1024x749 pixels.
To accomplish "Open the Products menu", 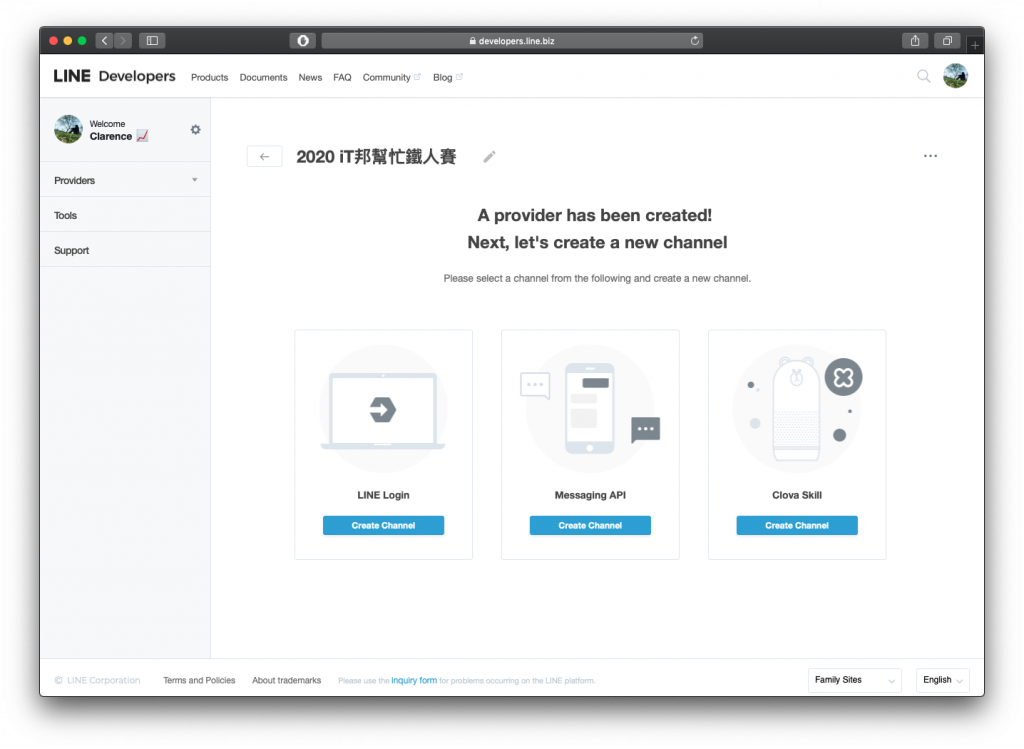I will pyautogui.click(x=210, y=77).
